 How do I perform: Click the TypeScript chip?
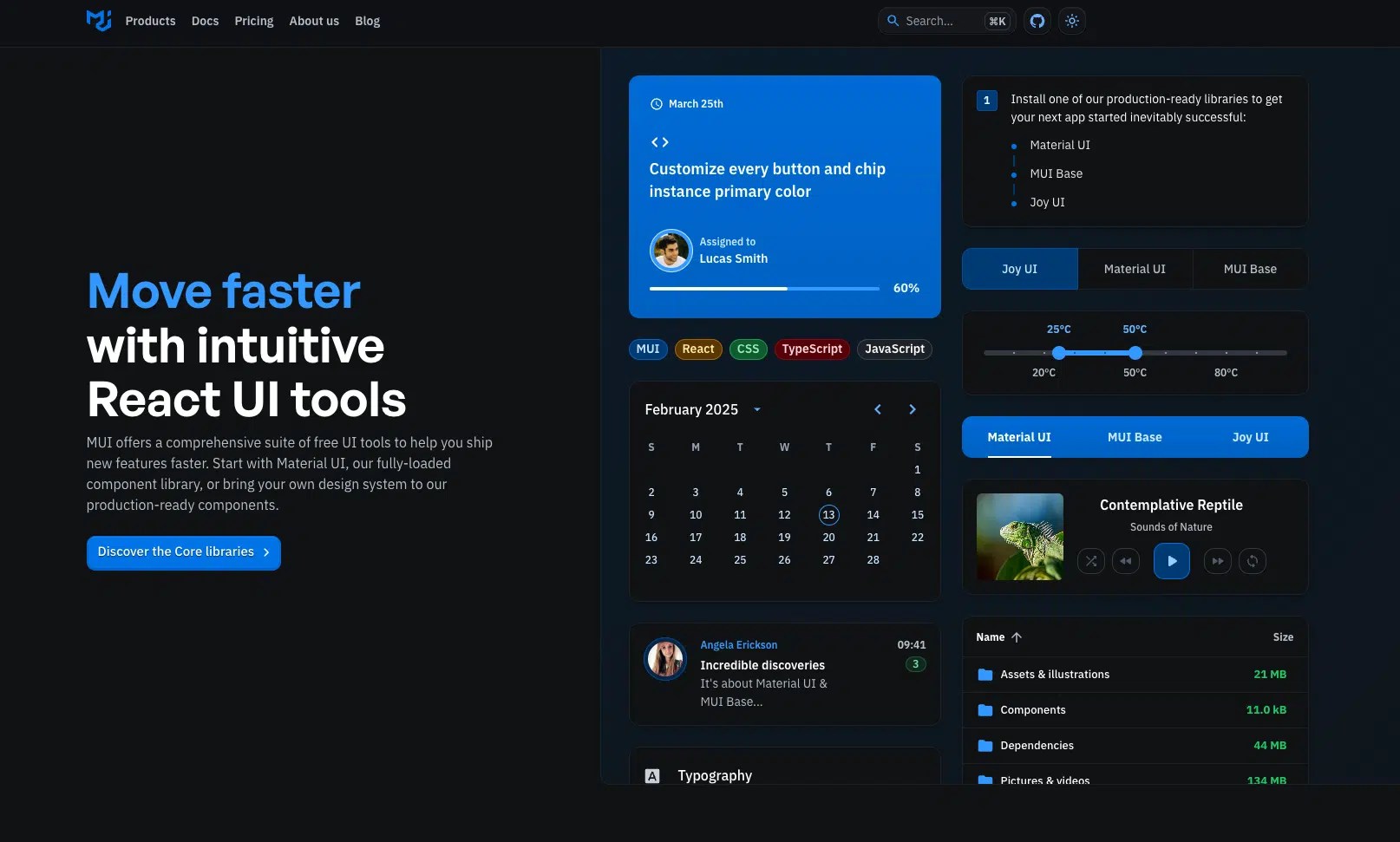tap(812, 349)
